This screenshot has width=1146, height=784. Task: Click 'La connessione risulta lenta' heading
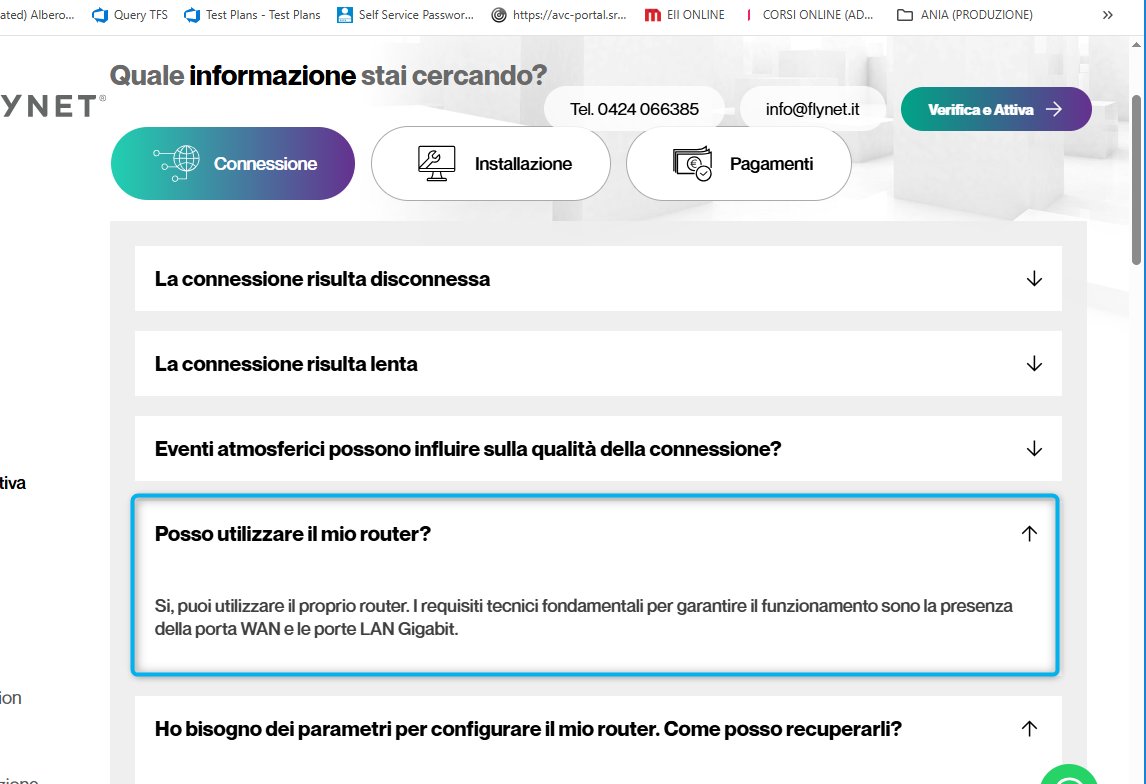tap(286, 364)
